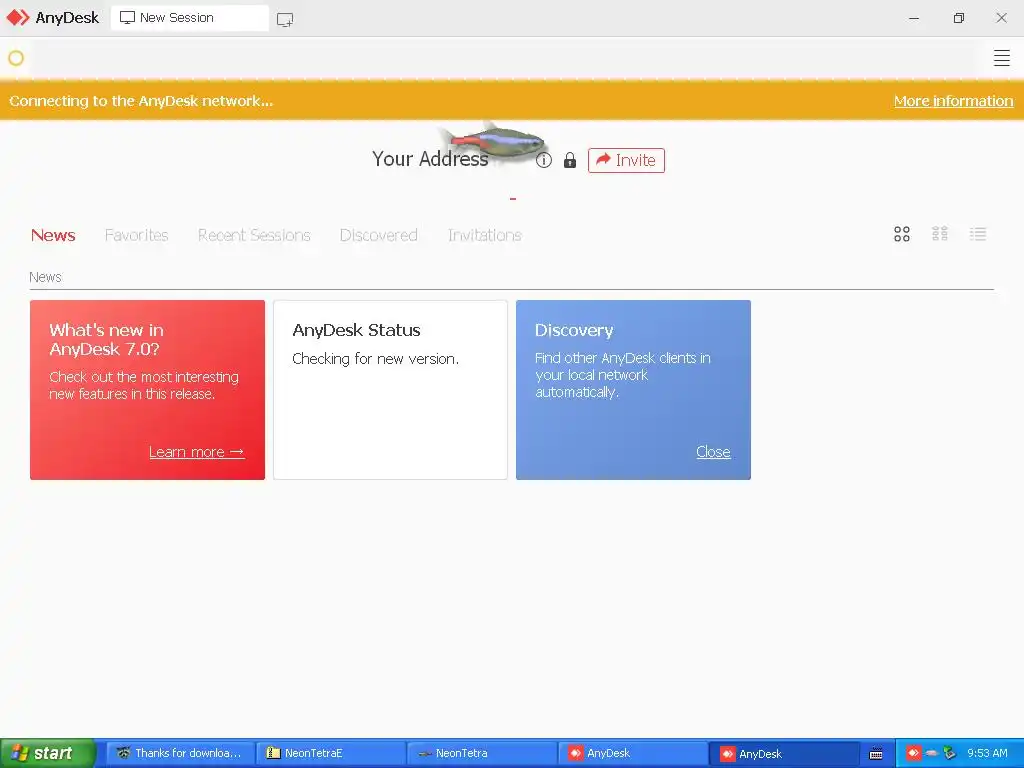The image size is (1024, 768).
Task: Close the Discovery card
Action: [x=713, y=452]
